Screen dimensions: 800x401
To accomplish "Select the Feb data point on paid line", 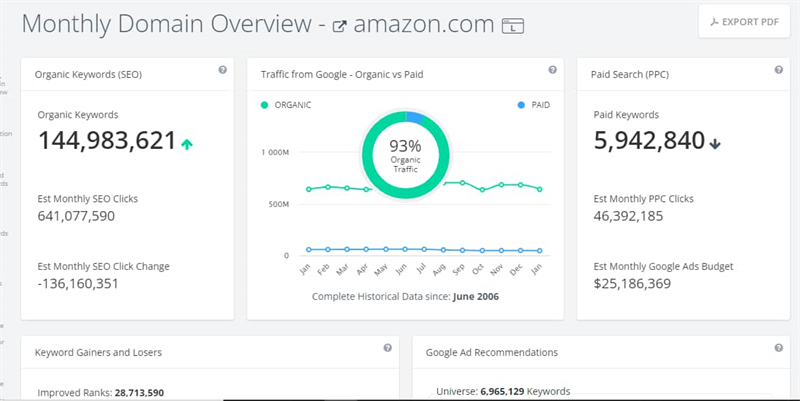I will pos(328,249).
